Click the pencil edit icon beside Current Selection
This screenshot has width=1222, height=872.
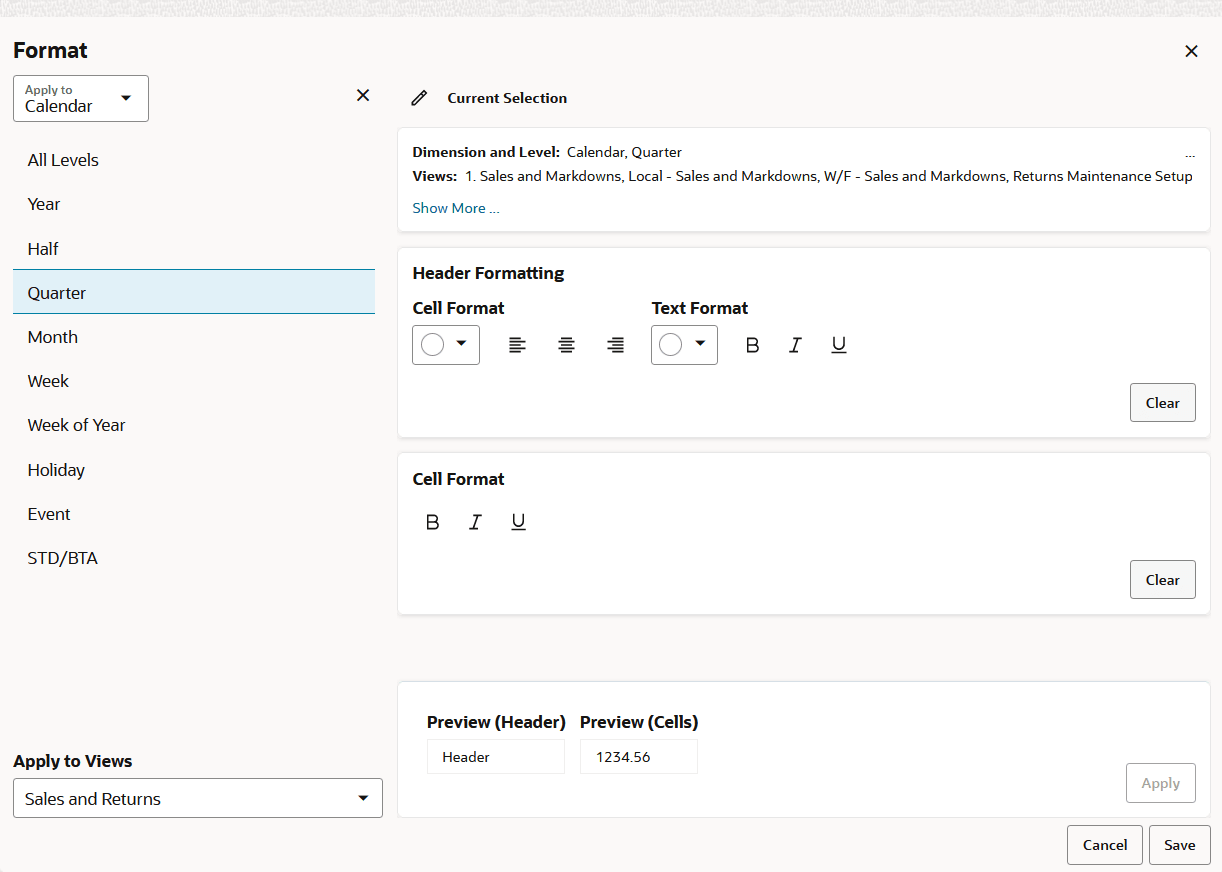pyautogui.click(x=419, y=98)
